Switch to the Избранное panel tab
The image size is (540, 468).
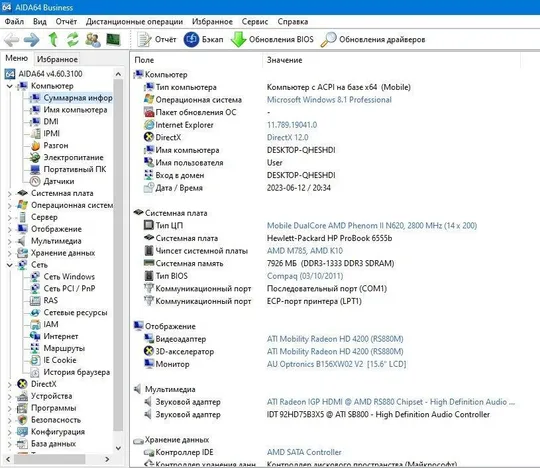click(x=57, y=59)
